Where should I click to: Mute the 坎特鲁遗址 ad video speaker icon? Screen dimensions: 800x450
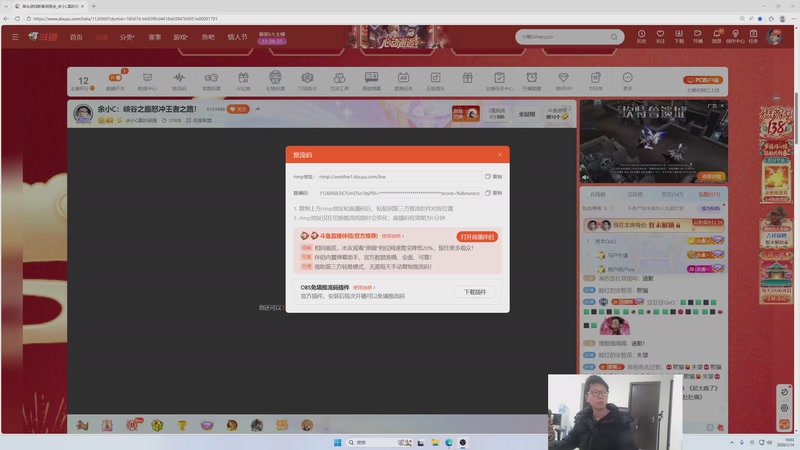(x=586, y=178)
